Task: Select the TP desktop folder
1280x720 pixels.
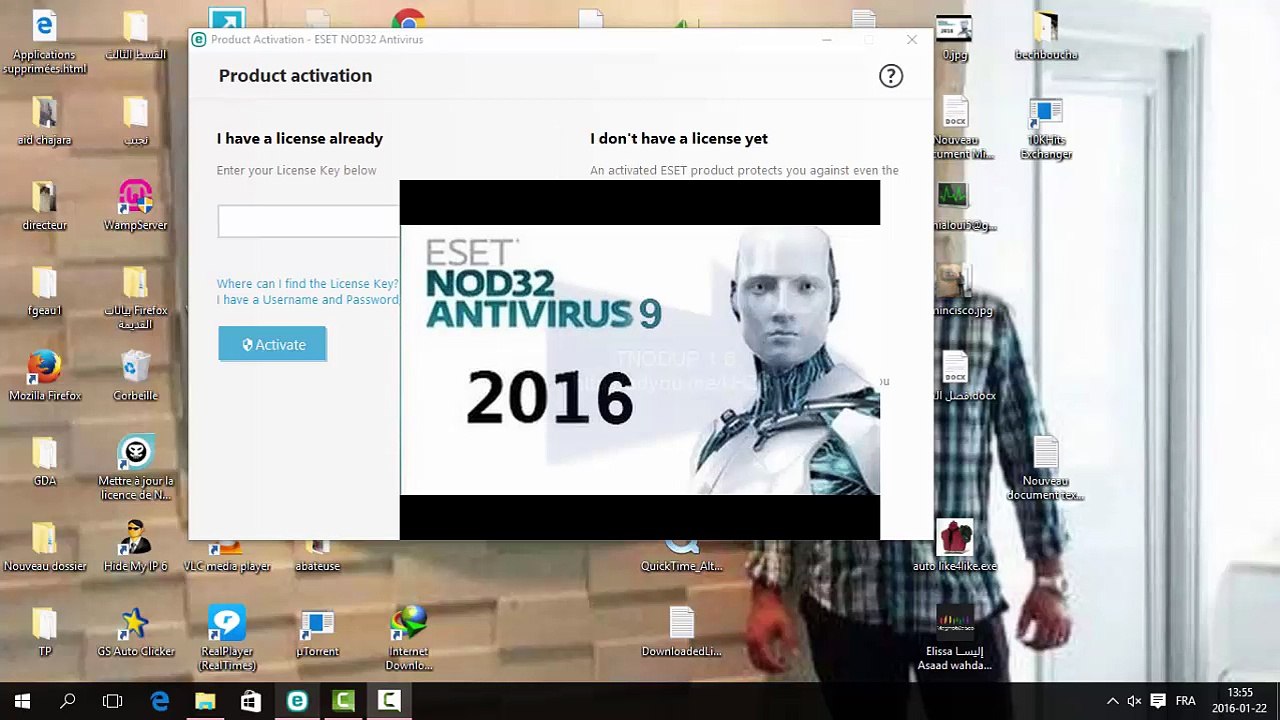Action: click(45, 632)
